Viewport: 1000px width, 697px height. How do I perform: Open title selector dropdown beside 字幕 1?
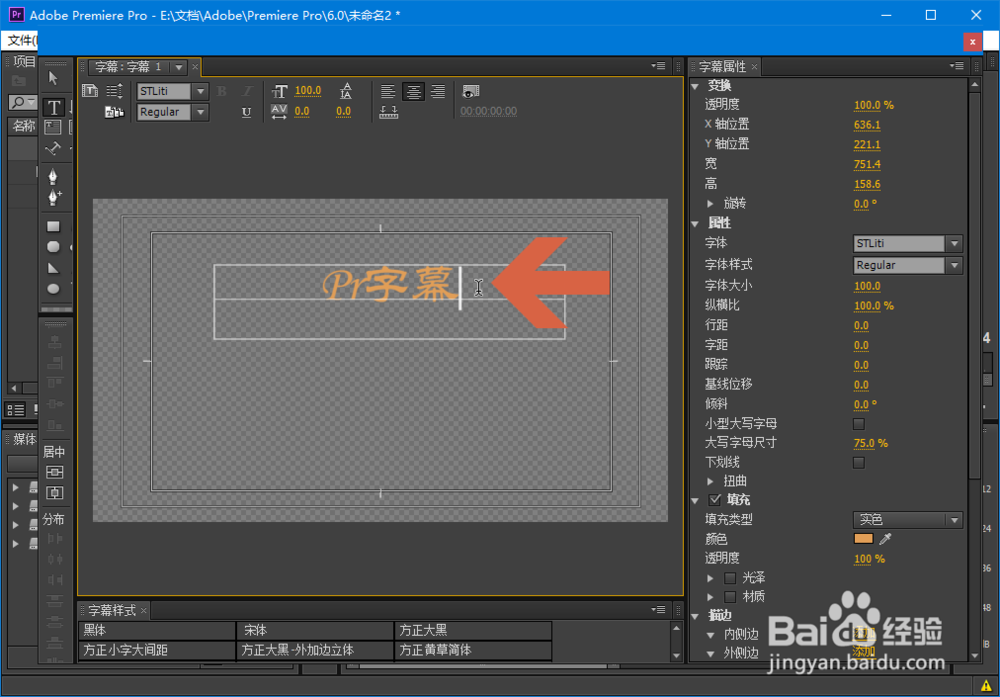179,67
